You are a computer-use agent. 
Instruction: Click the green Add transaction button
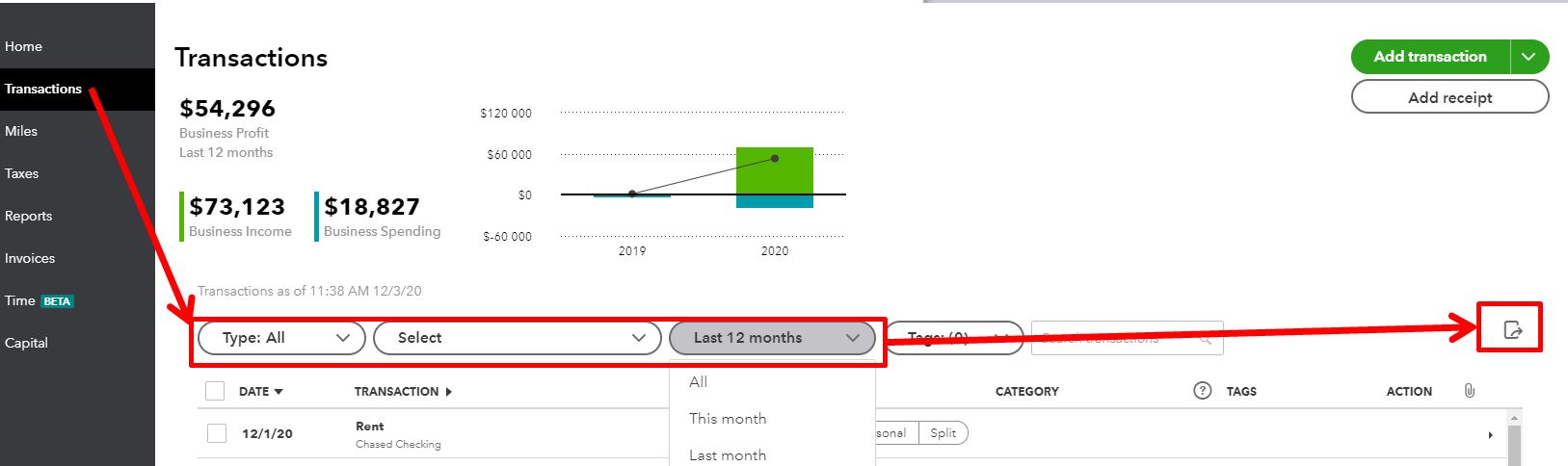click(1430, 57)
